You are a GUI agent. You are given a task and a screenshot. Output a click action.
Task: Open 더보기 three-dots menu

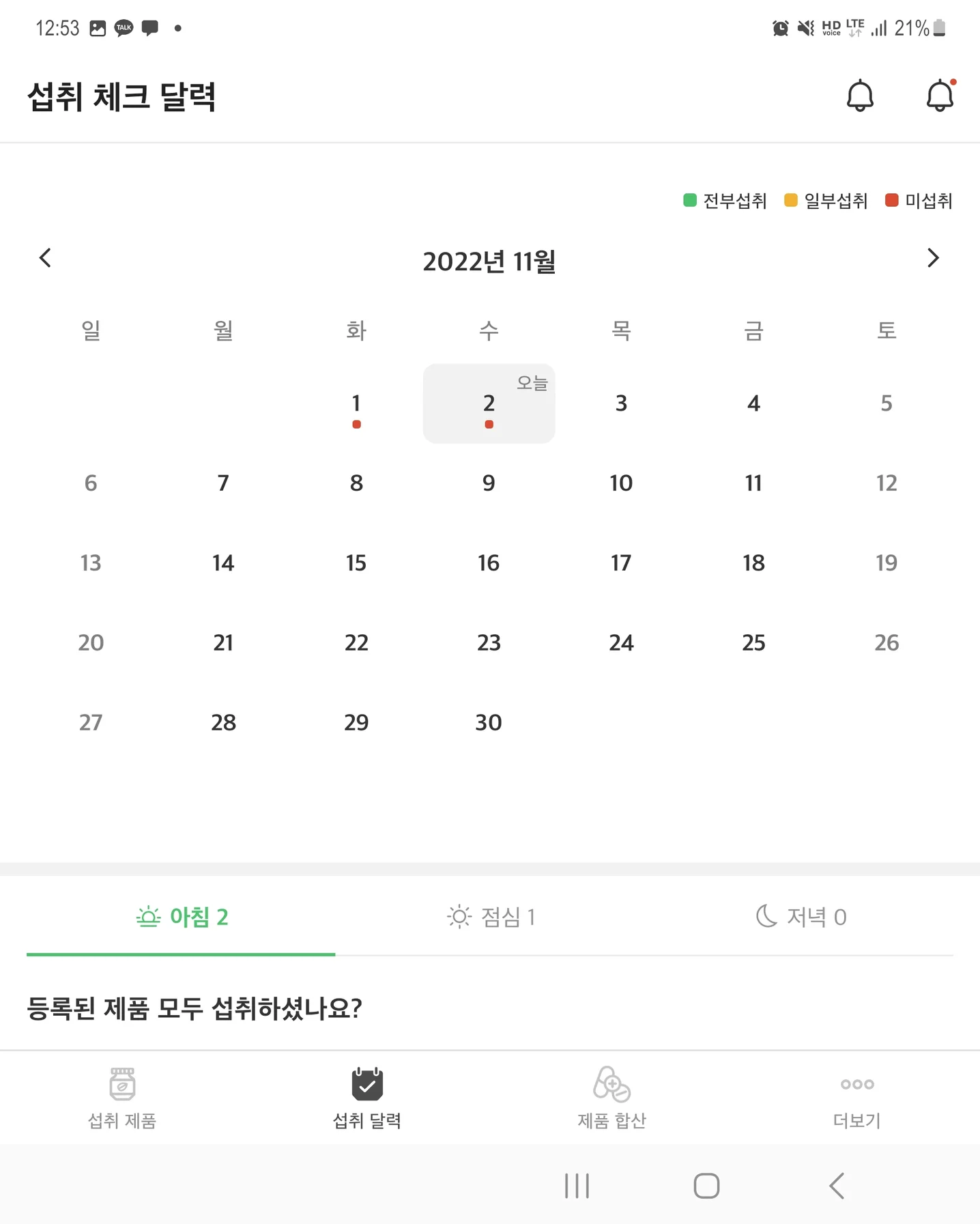[857, 1084]
